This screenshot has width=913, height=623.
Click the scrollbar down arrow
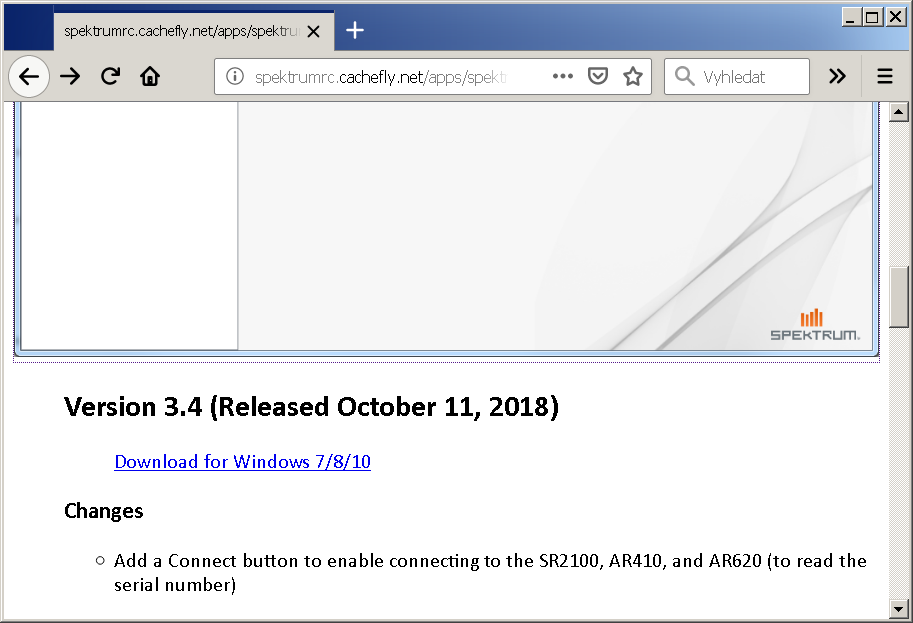(899, 607)
